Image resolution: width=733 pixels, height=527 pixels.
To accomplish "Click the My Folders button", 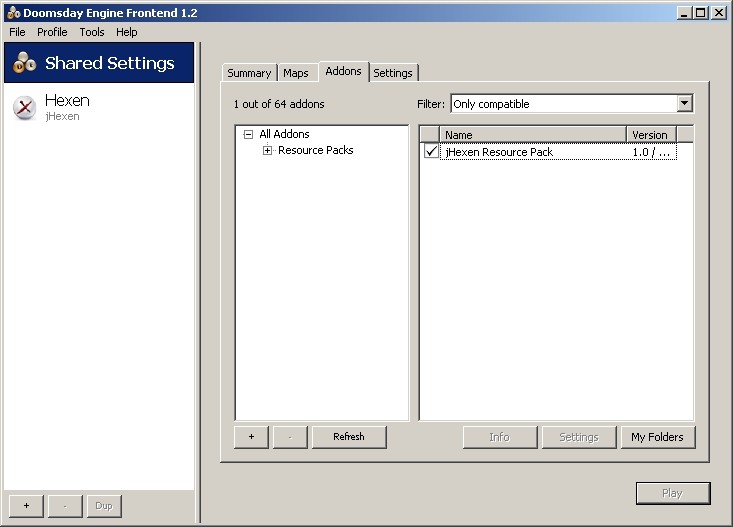I will point(657,437).
